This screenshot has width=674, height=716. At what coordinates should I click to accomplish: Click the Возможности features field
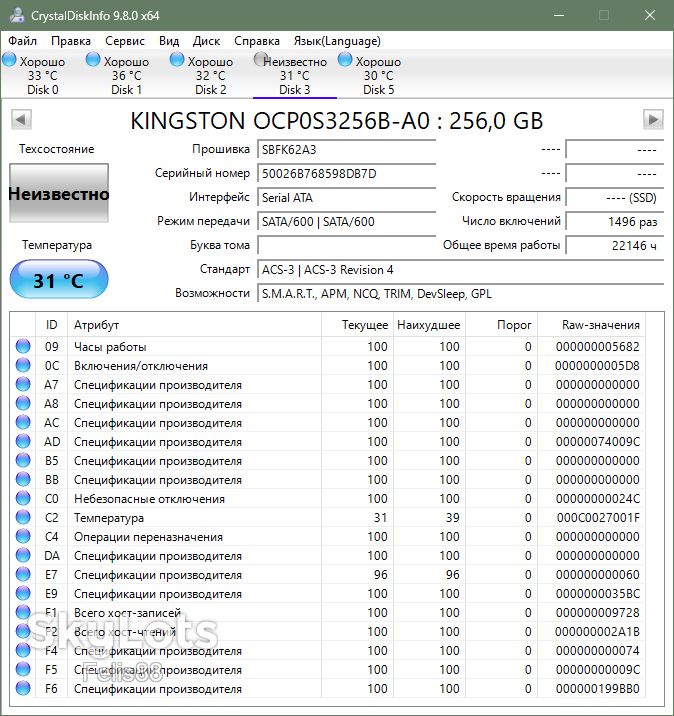(x=460, y=294)
